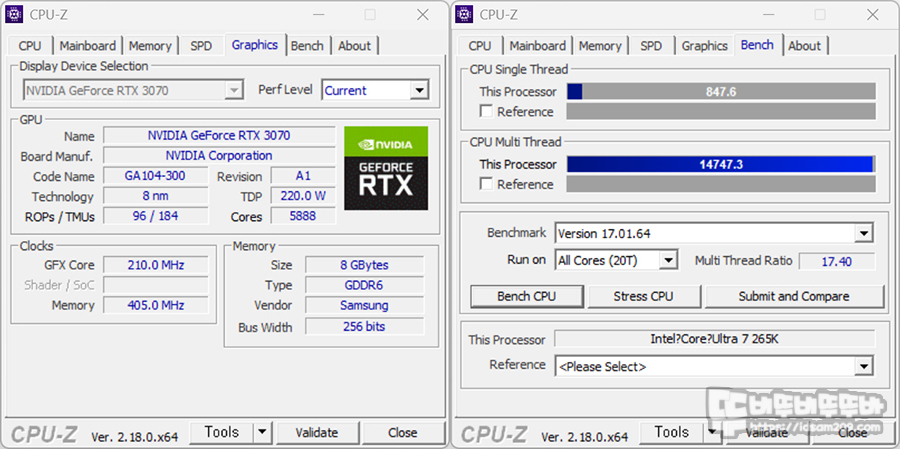Click the CPU-Z app icon in left window title bar
The width and height of the screenshot is (900, 449).
(x=14, y=14)
